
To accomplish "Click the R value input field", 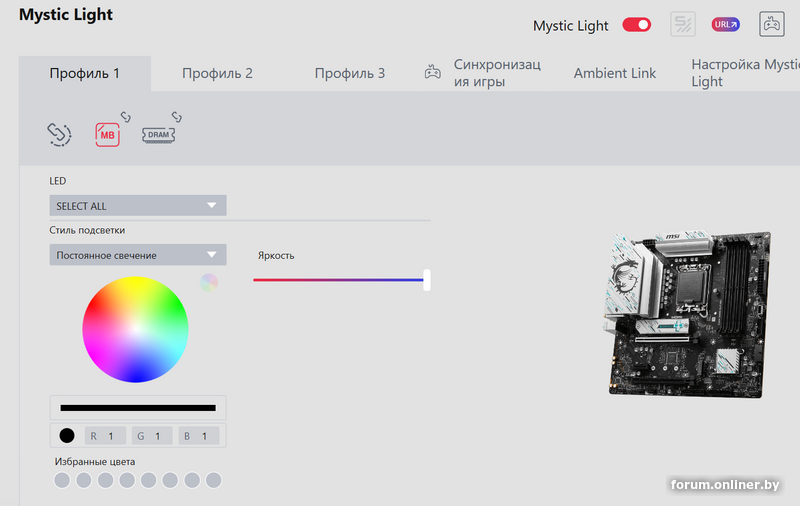I will pyautogui.click(x=106, y=436).
